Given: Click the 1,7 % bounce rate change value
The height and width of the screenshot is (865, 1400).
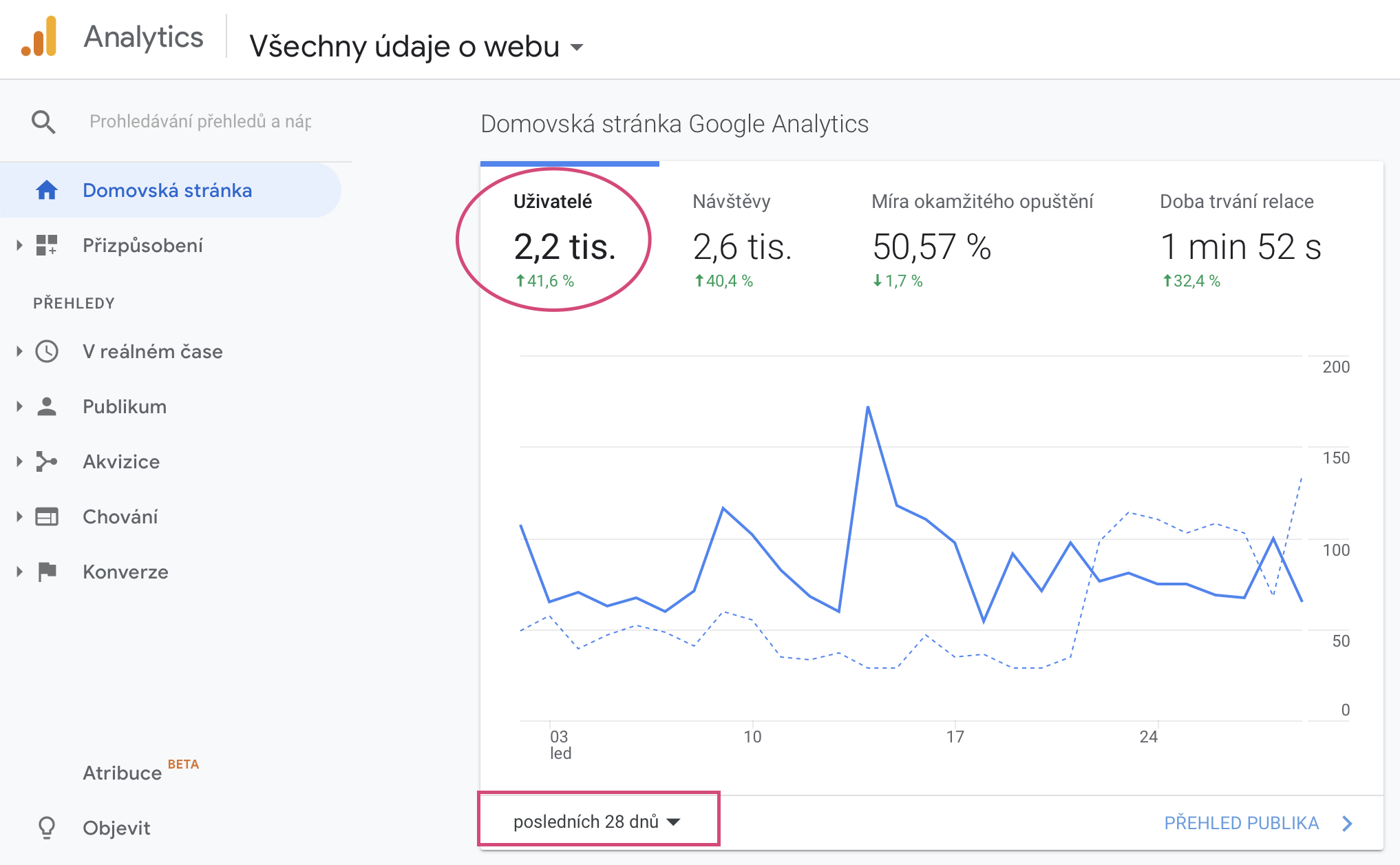Looking at the screenshot, I should (x=898, y=281).
